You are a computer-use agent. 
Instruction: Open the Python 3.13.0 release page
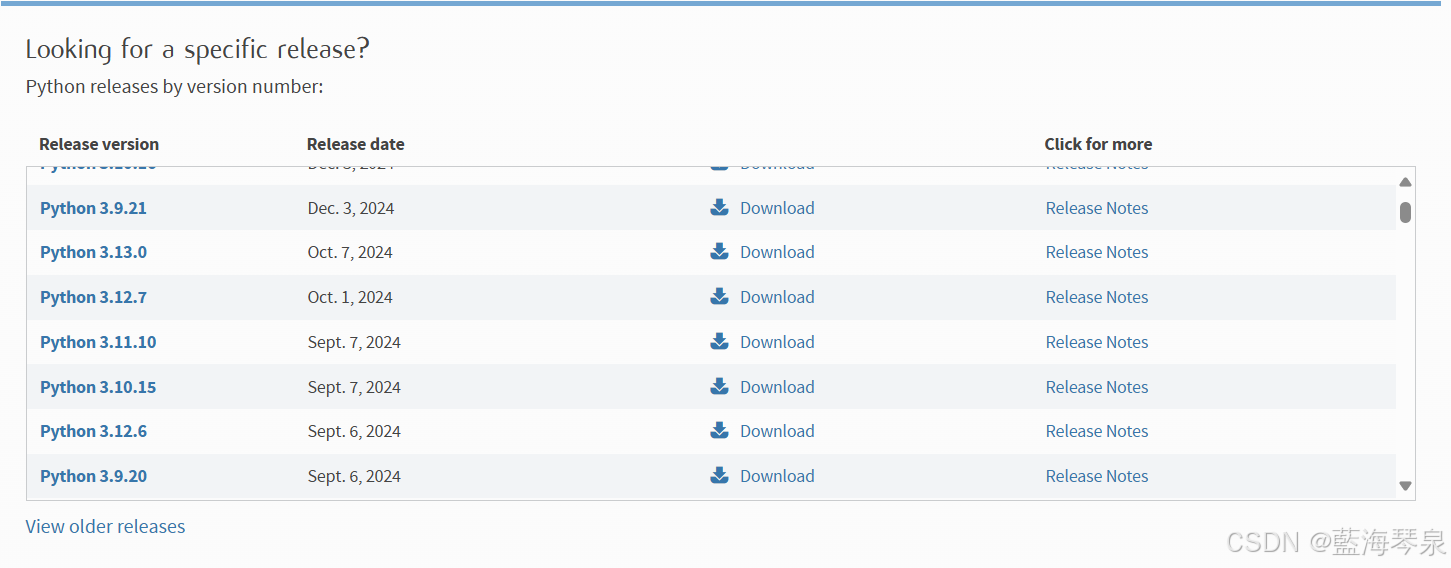tap(93, 252)
